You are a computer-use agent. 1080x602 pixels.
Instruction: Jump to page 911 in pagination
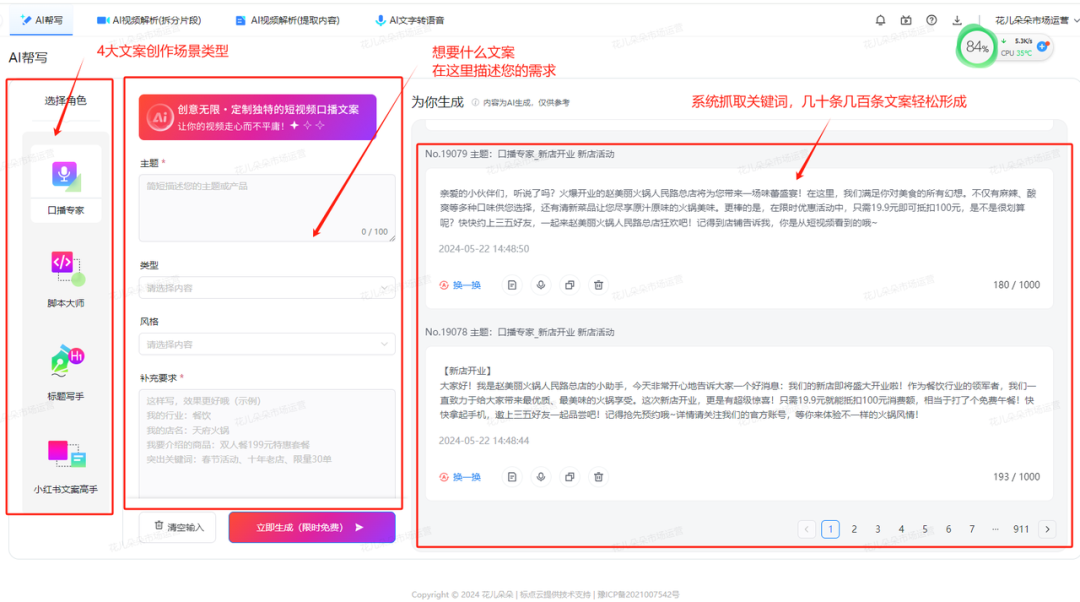coord(1020,528)
